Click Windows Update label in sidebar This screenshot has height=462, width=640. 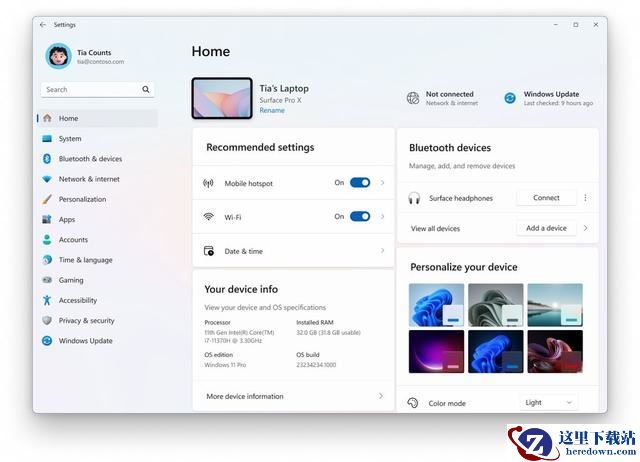coord(85,341)
